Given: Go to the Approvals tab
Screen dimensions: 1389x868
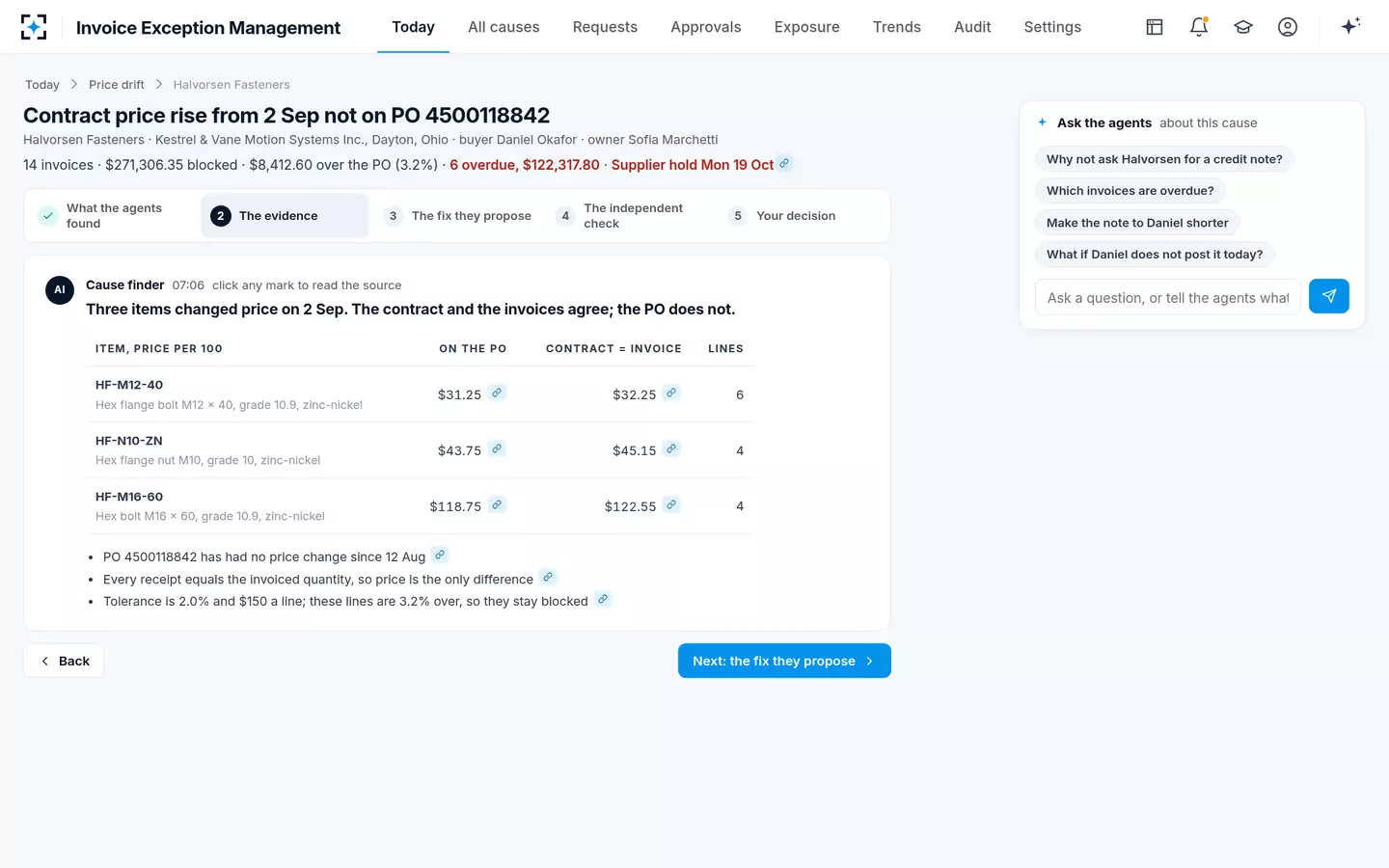Looking at the screenshot, I should (706, 27).
